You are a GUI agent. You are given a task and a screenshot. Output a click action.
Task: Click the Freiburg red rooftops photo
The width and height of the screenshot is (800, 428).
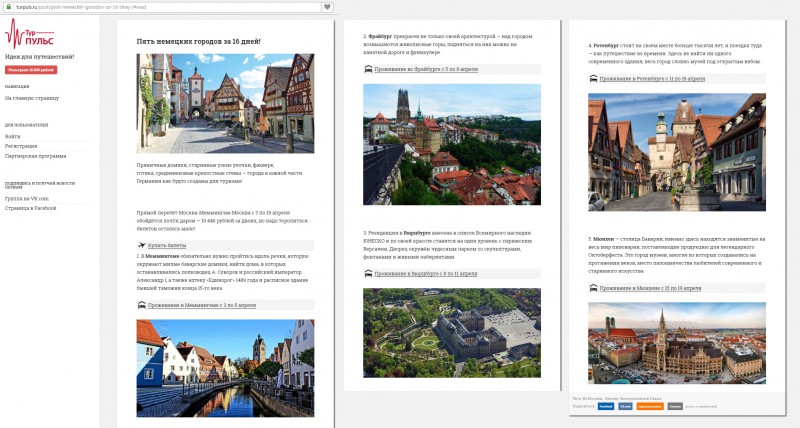click(452, 144)
